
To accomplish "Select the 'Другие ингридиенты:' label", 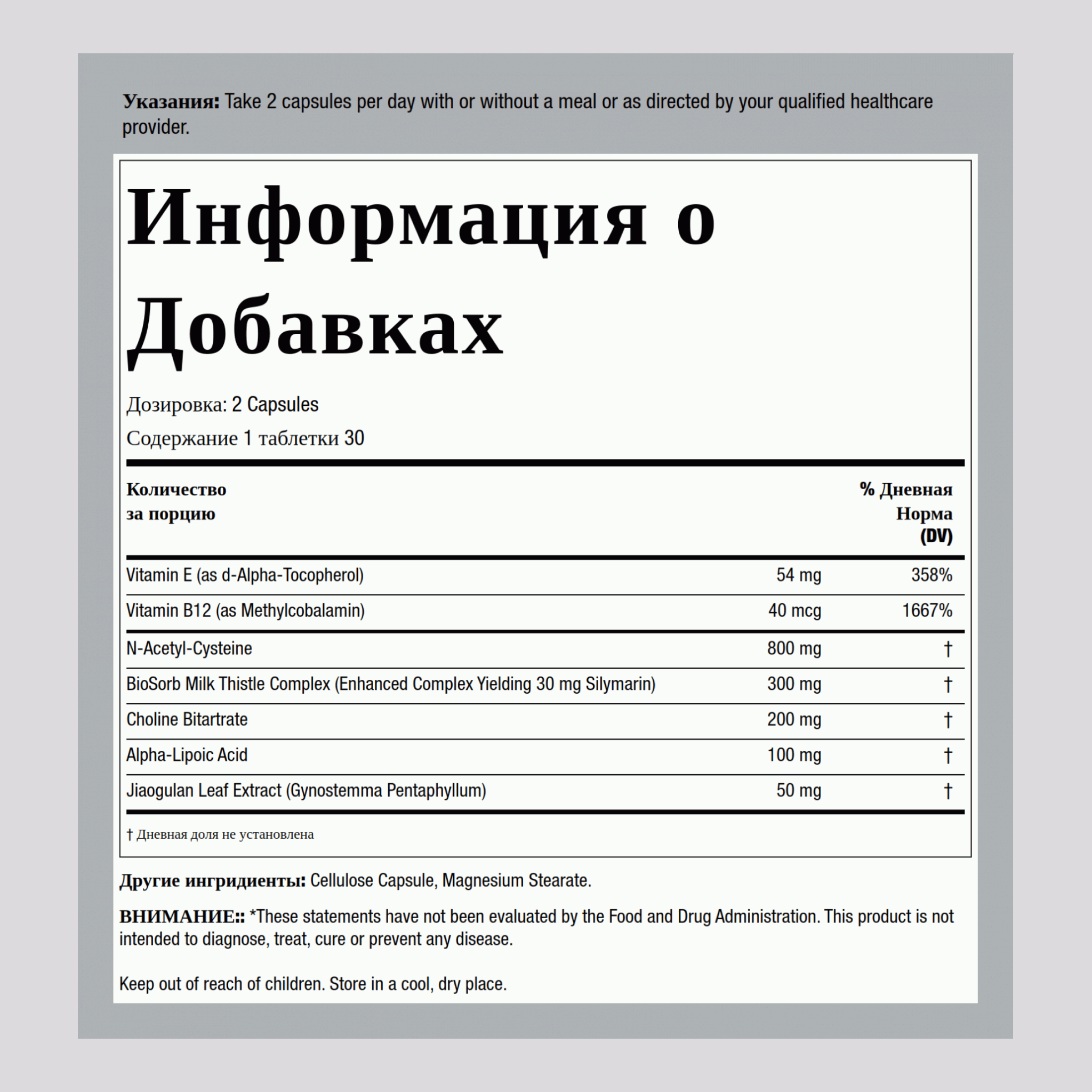I will 213,881.
